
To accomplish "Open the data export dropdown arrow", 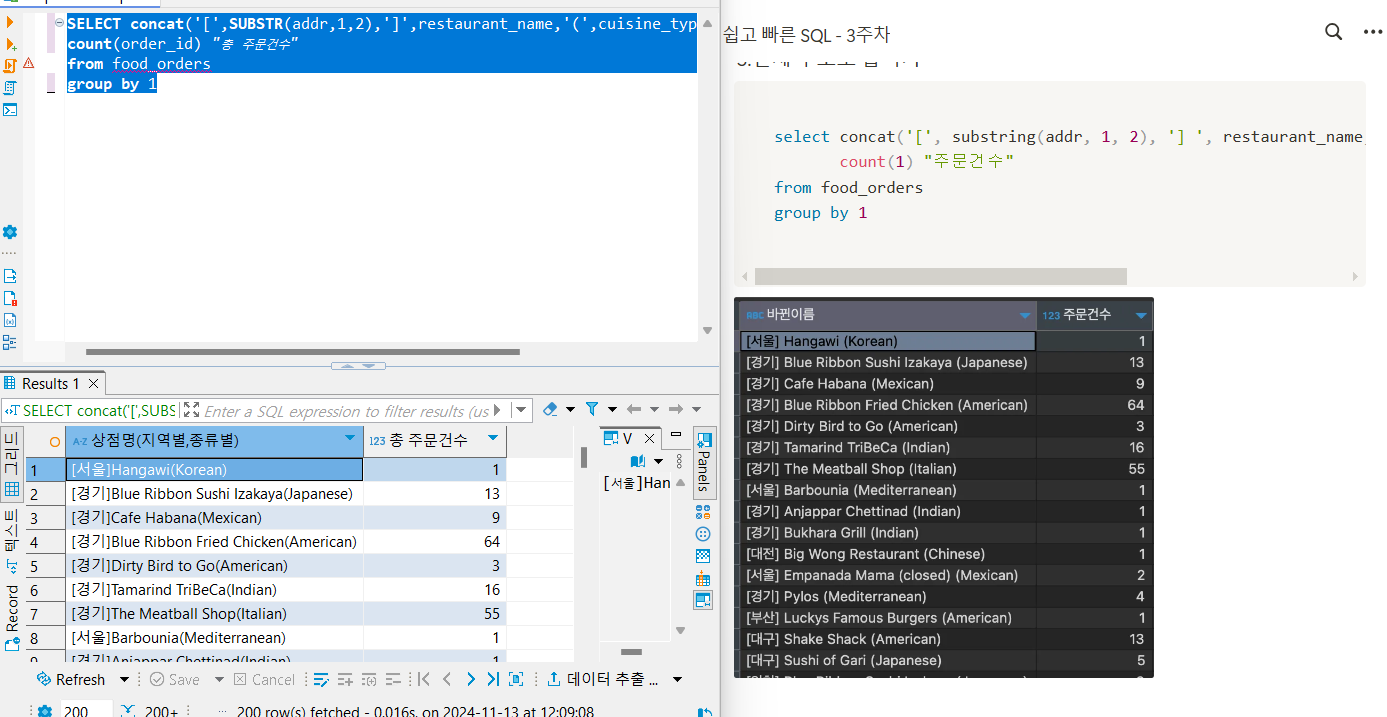I will pyautogui.click(x=677, y=679).
